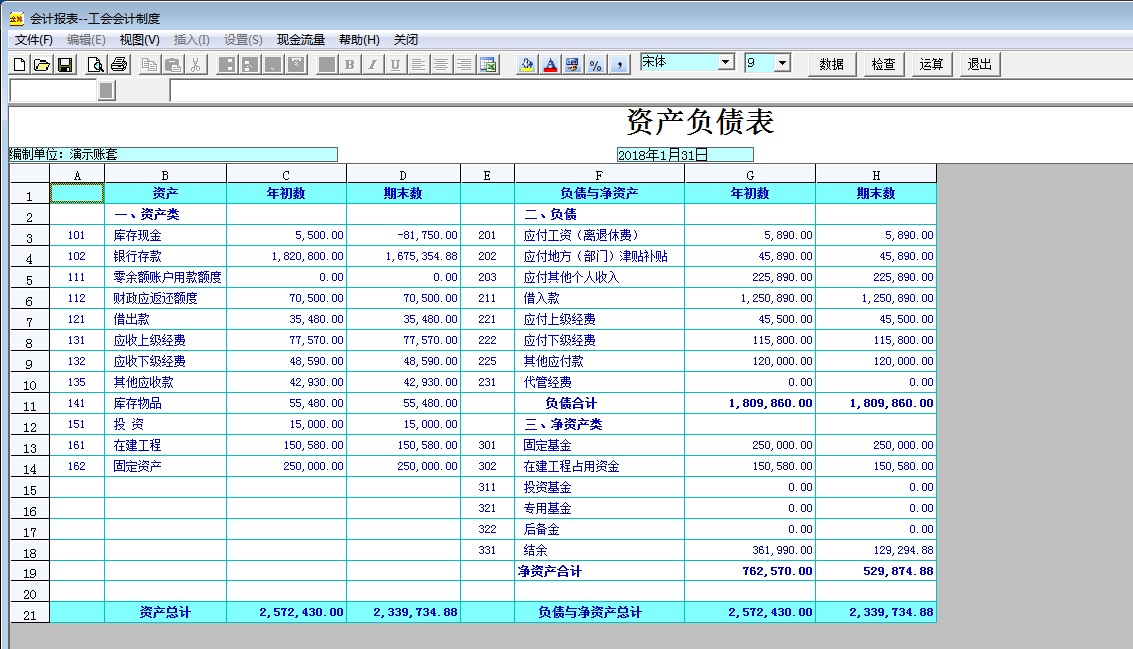
Task: Open the font color A tool
Action: coord(551,64)
